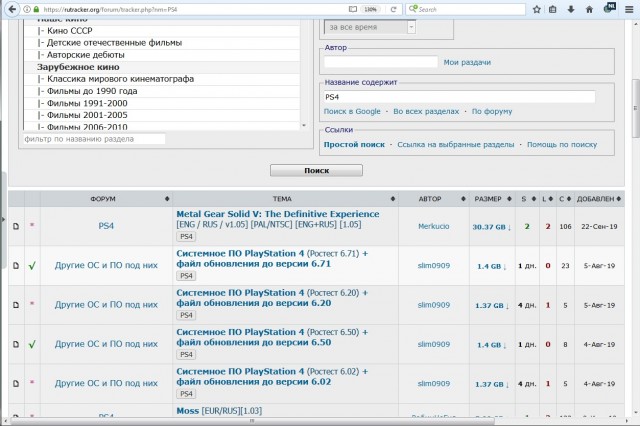640x426 pixels.
Task: Click 'Во всех разделах' link
Action: pos(426,111)
